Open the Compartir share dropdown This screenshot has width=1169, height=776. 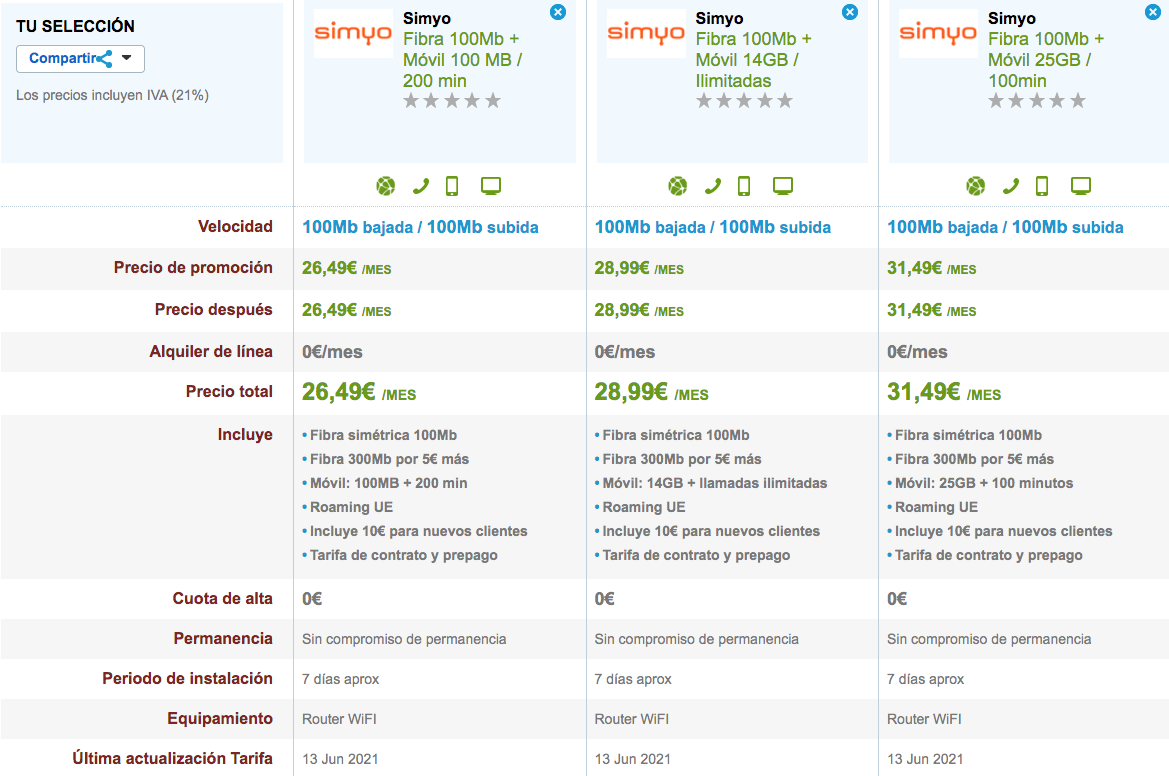(x=81, y=59)
